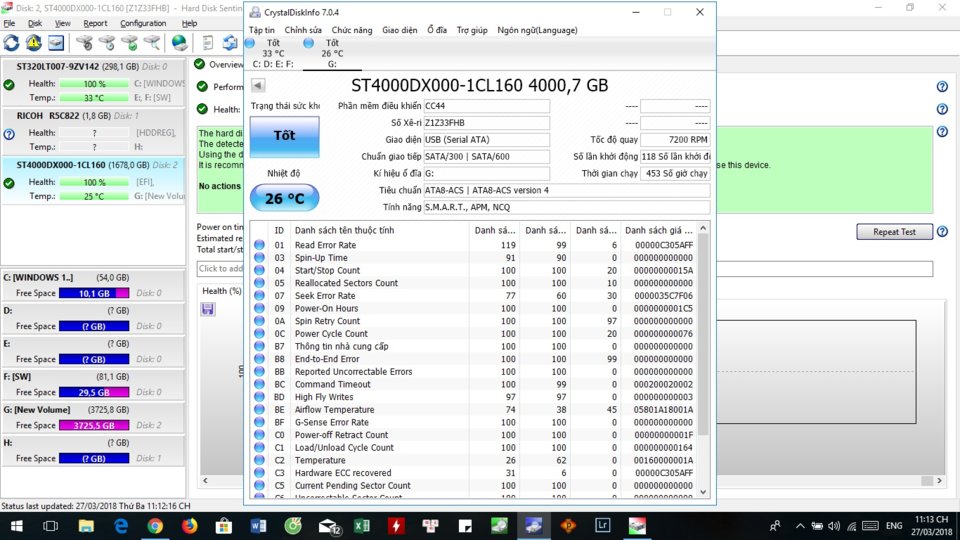Open the Report menu
960x540 pixels.
click(x=95, y=23)
